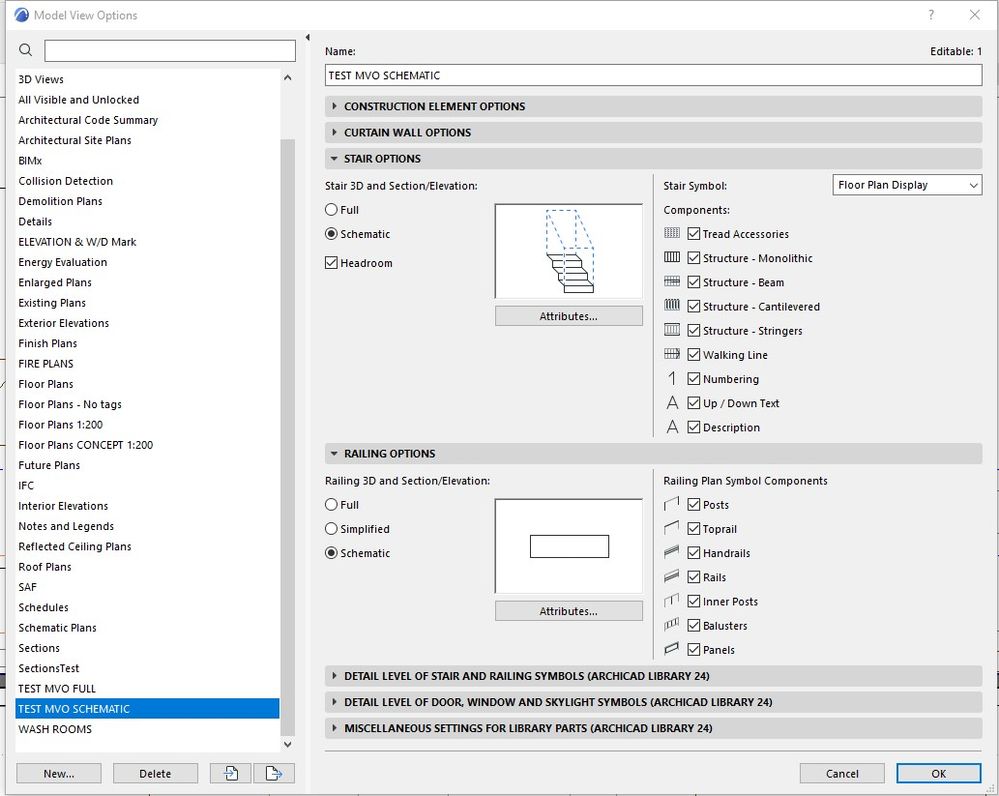
Task: Uncheck Tread Accessories checkbox
Action: coord(694,234)
